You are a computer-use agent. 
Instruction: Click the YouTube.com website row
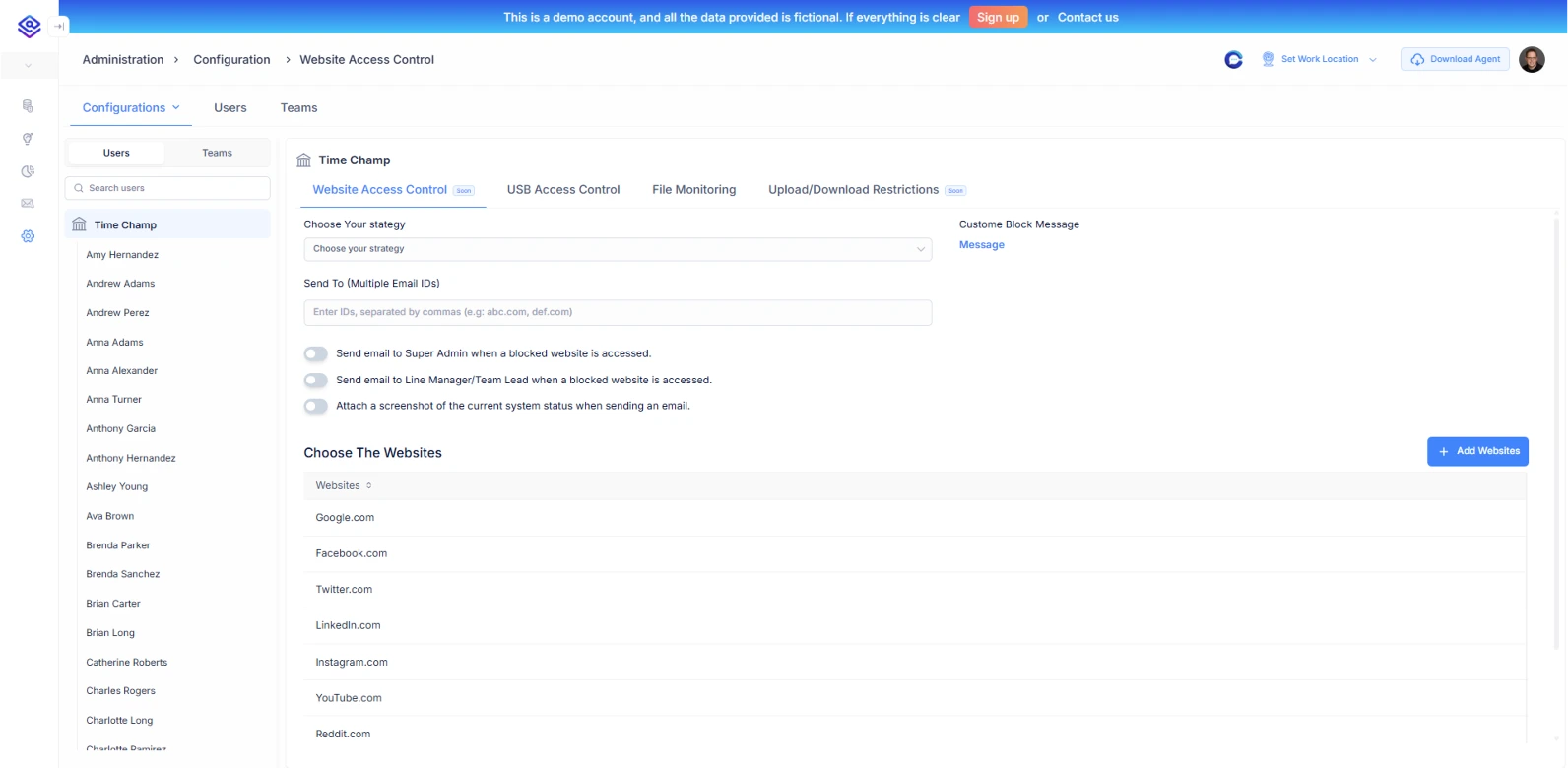tap(915, 698)
